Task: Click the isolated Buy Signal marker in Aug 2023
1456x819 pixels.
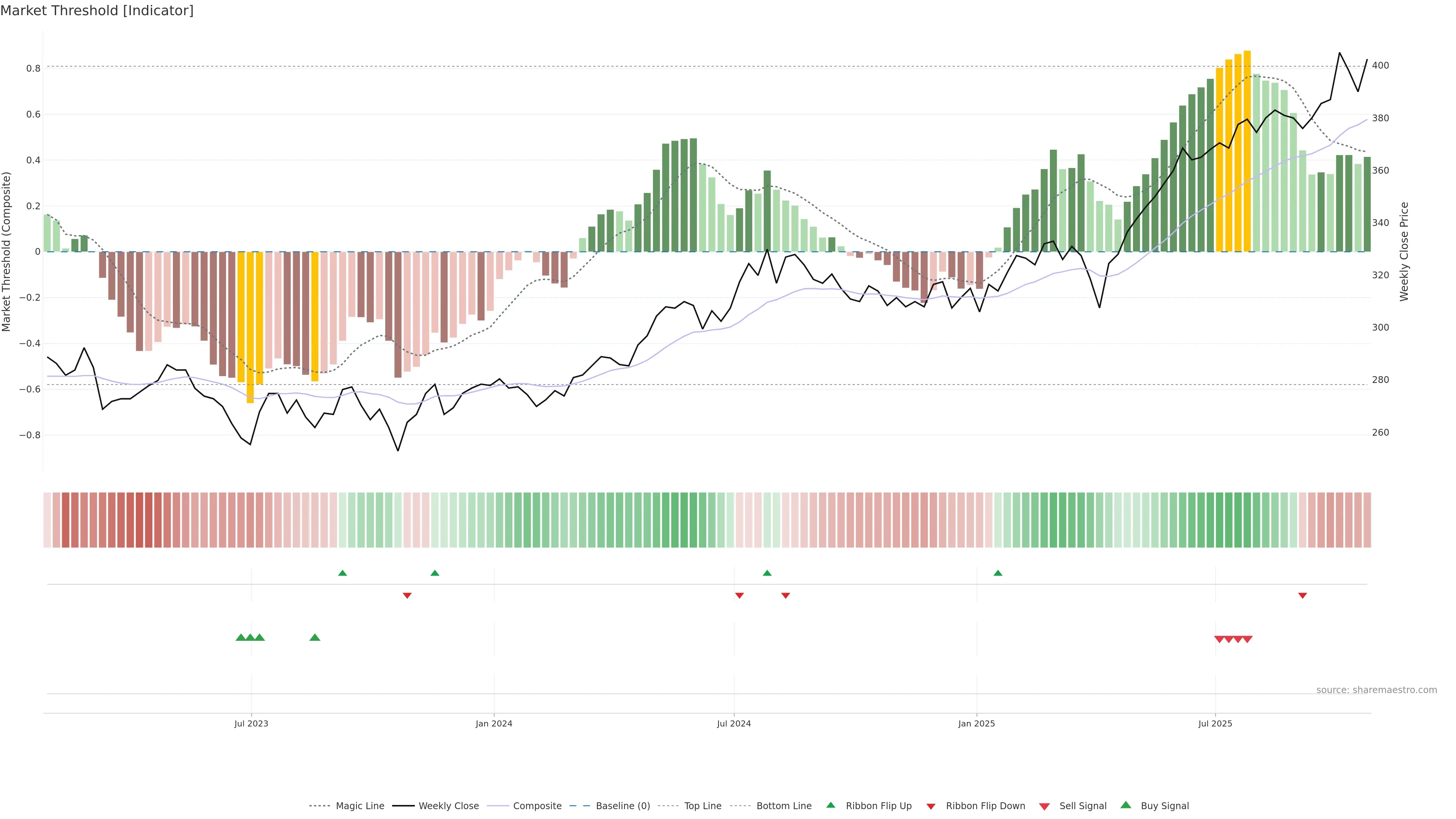Action: click(315, 637)
